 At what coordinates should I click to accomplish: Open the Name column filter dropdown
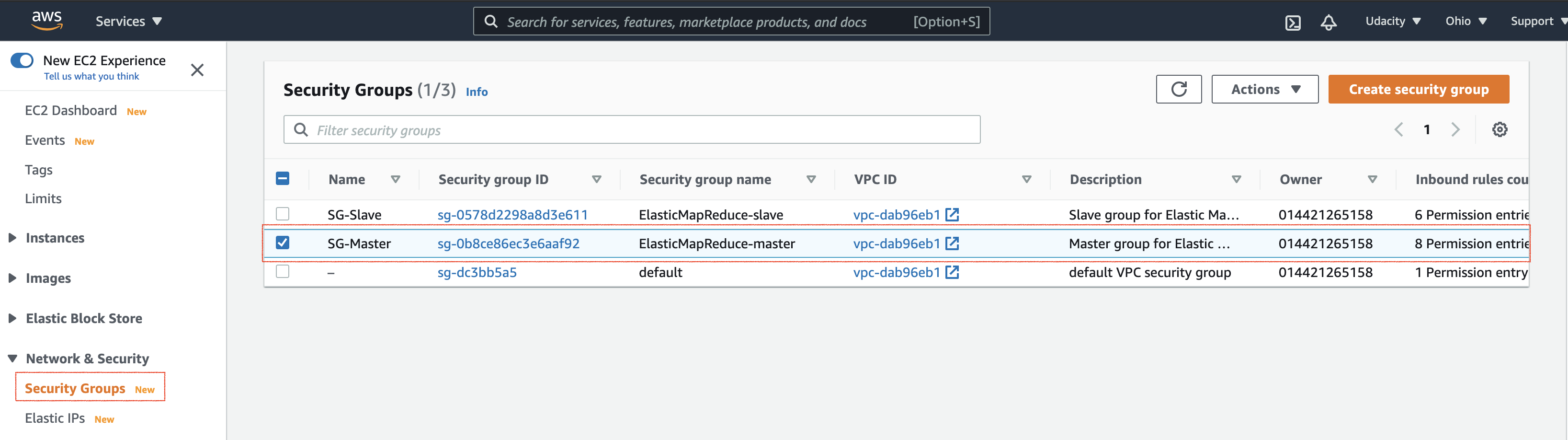click(395, 179)
